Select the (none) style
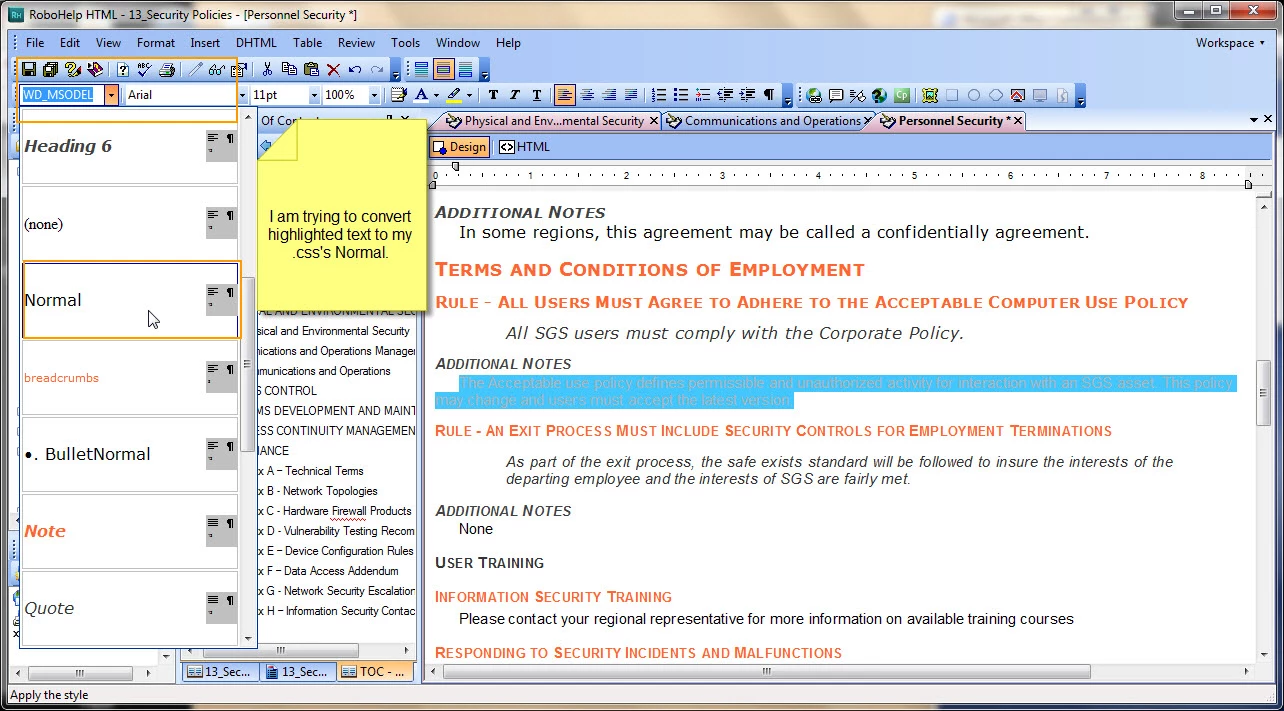The width and height of the screenshot is (1284, 711). [131, 224]
